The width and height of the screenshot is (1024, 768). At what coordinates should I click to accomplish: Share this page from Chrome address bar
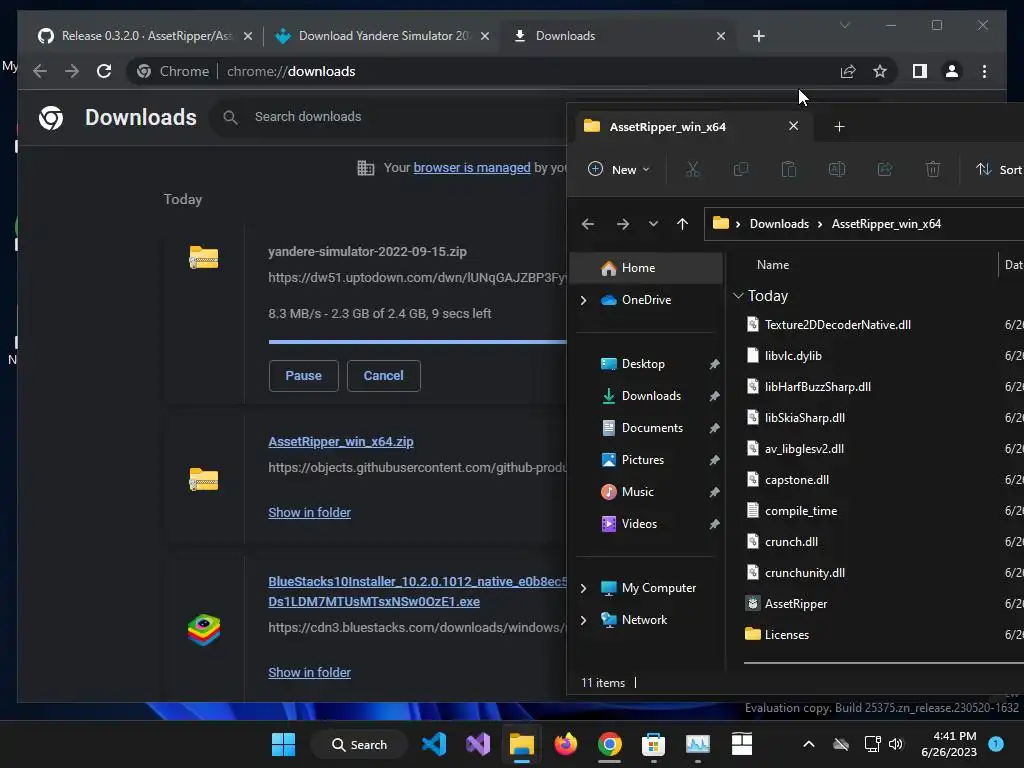(x=848, y=71)
